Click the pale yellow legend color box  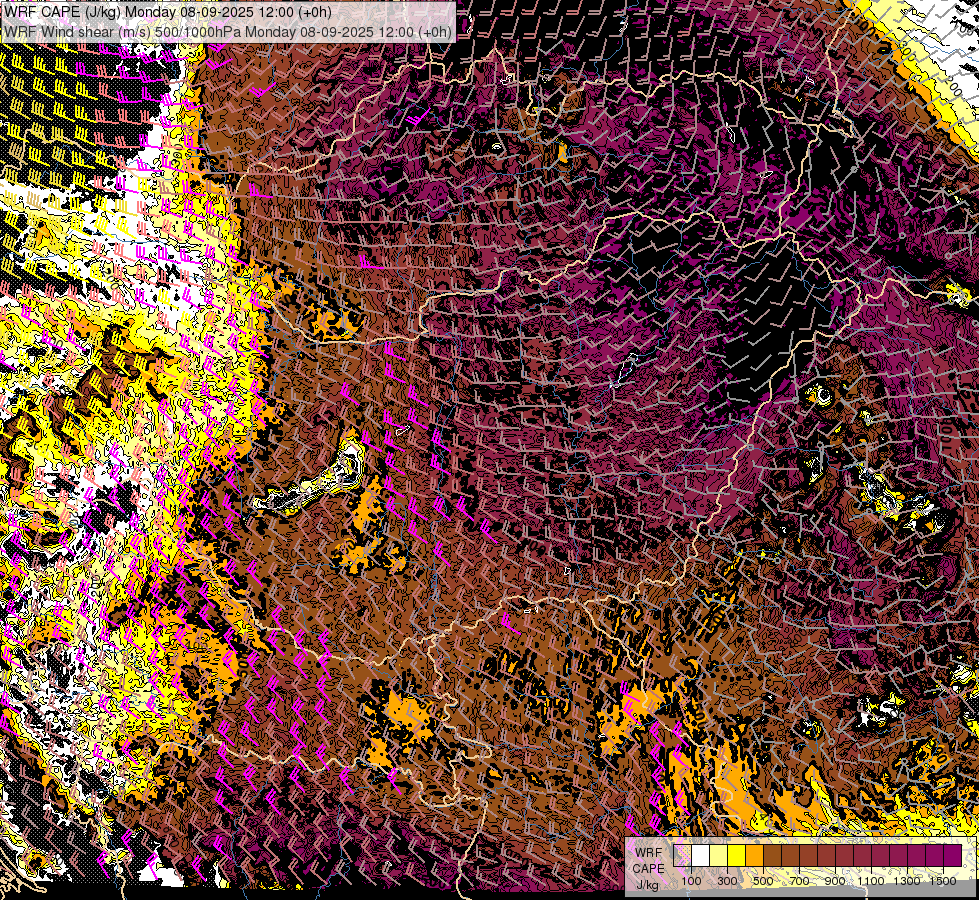(719, 855)
